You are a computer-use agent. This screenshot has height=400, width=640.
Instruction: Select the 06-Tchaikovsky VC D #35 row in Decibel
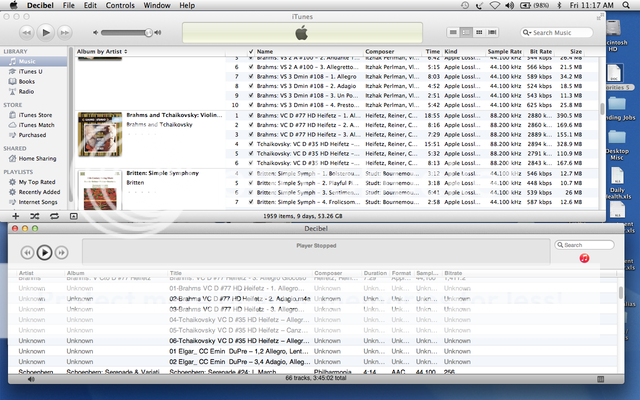tap(312, 341)
